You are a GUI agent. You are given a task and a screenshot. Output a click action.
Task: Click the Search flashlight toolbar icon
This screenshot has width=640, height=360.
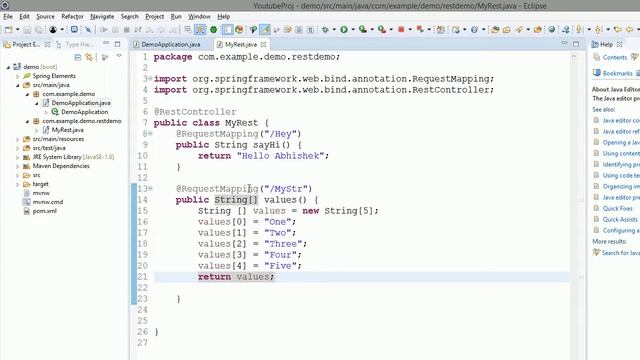point(519,29)
